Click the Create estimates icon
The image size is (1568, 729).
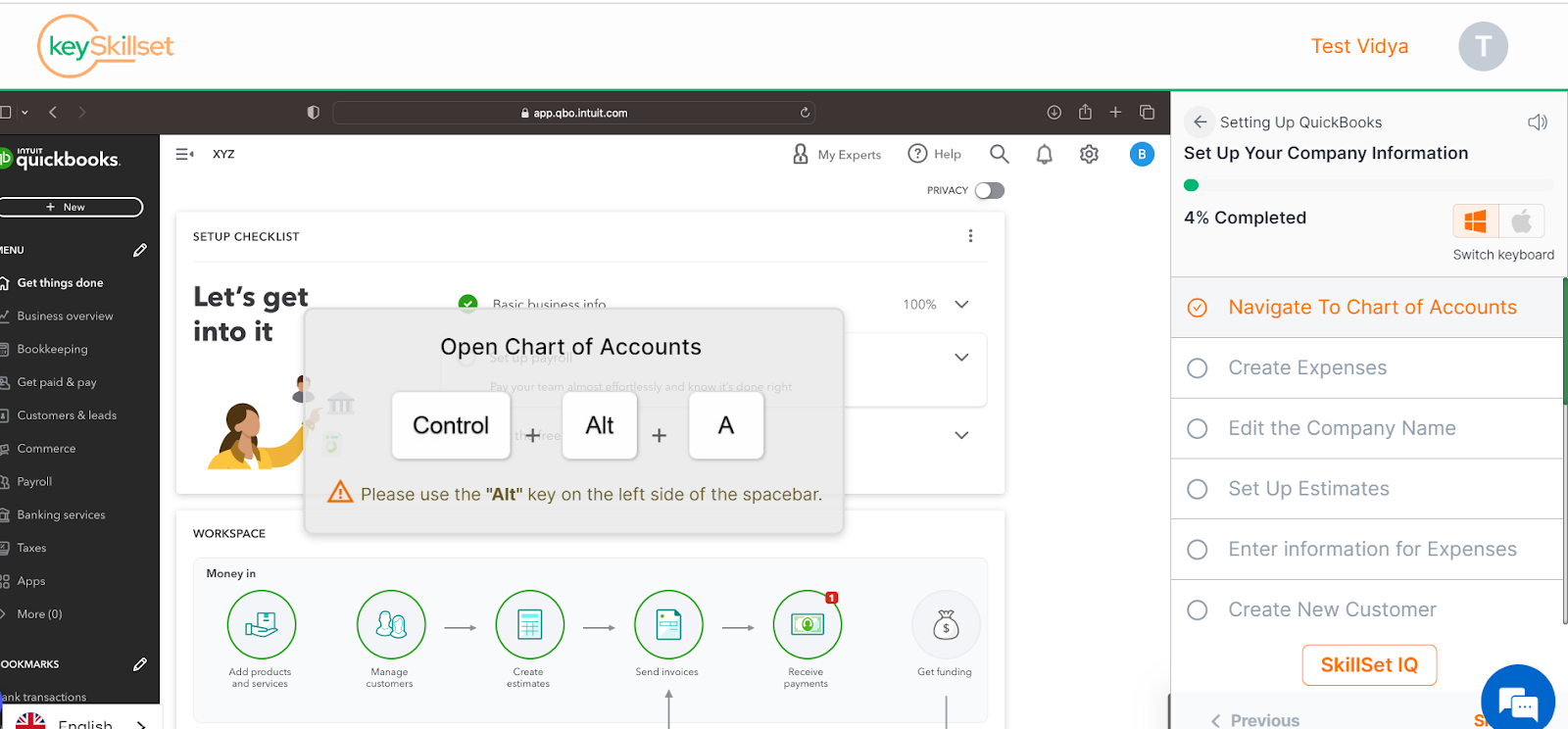tap(529, 624)
